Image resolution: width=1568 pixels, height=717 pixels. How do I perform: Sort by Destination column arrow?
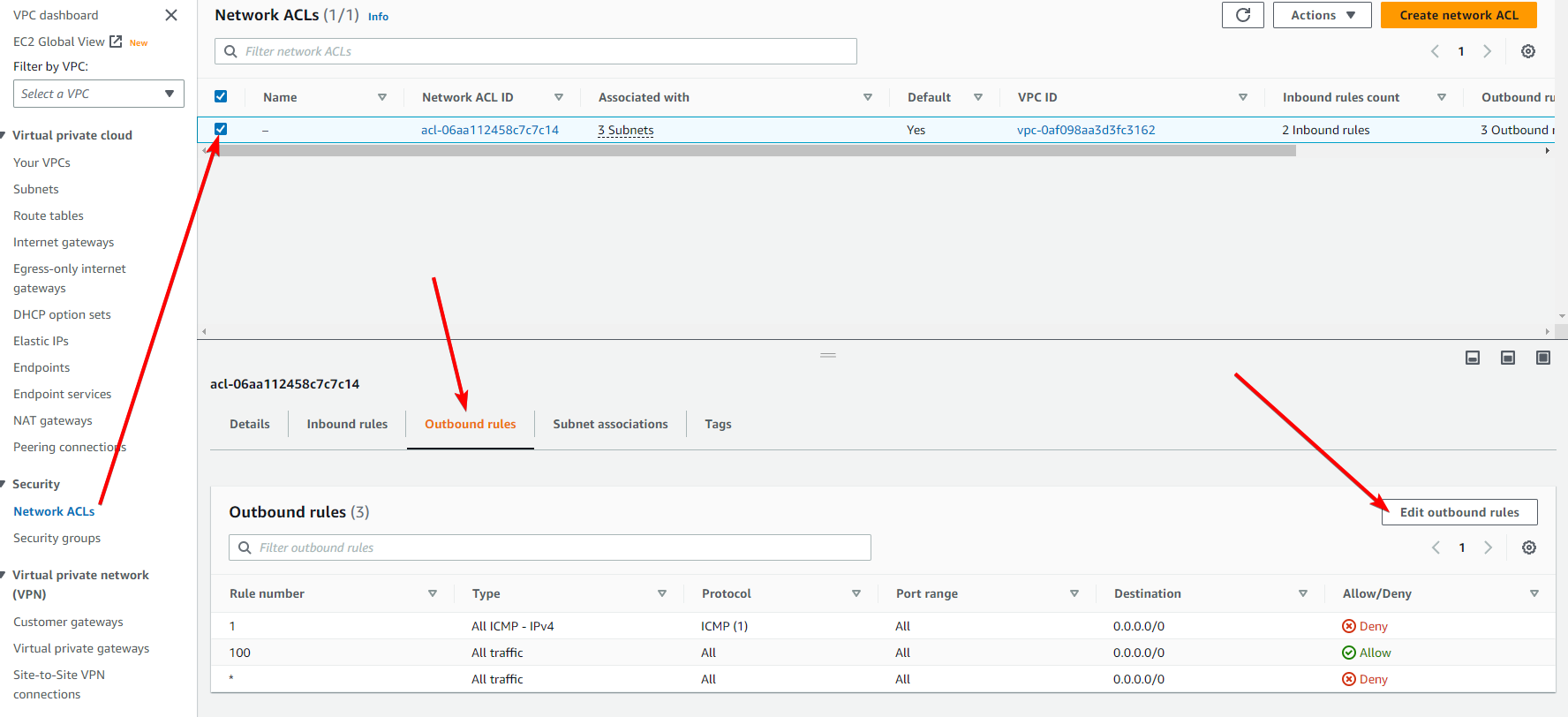pos(1303,593)
